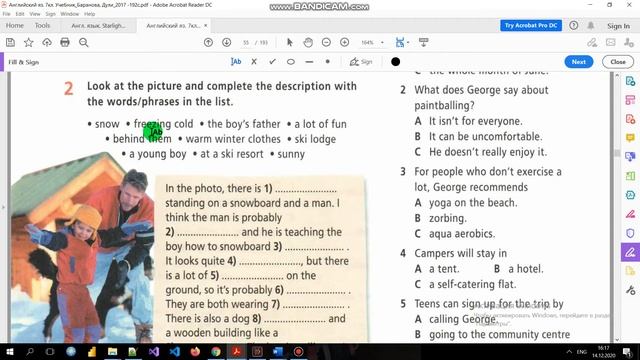
Task: Open the File menu
Action: point(7,14)
